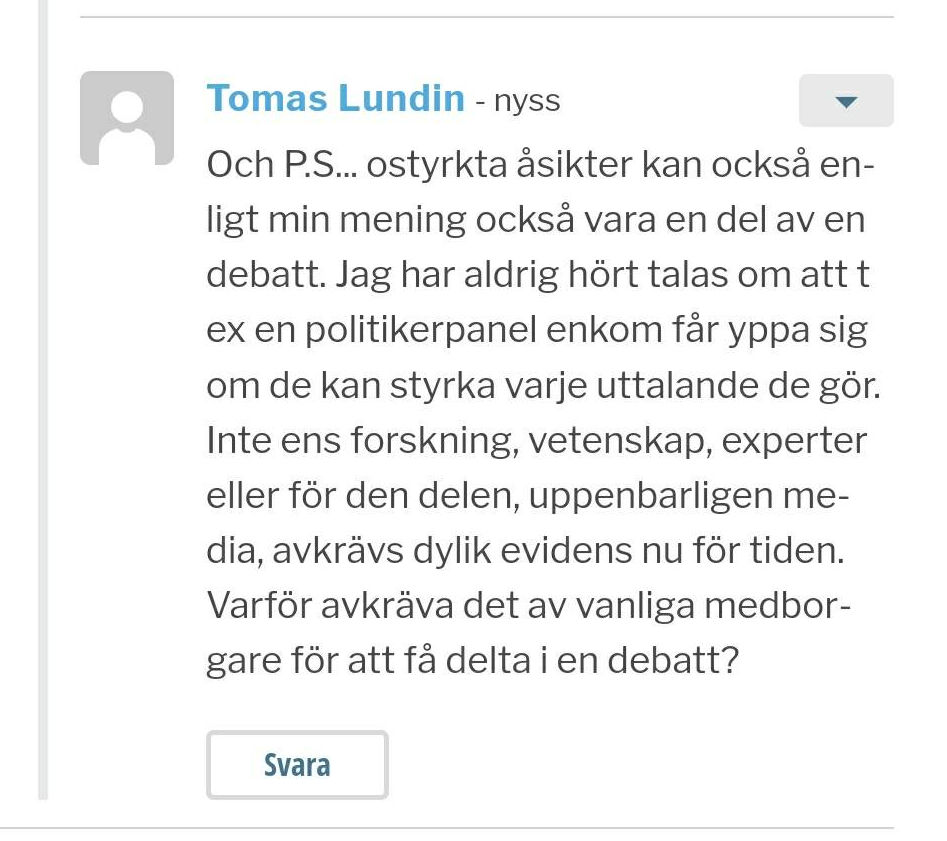Click the horizontal separator above the comment
Image resolution: width=947 pixels, height=841 pixels.
pos(487,17)
